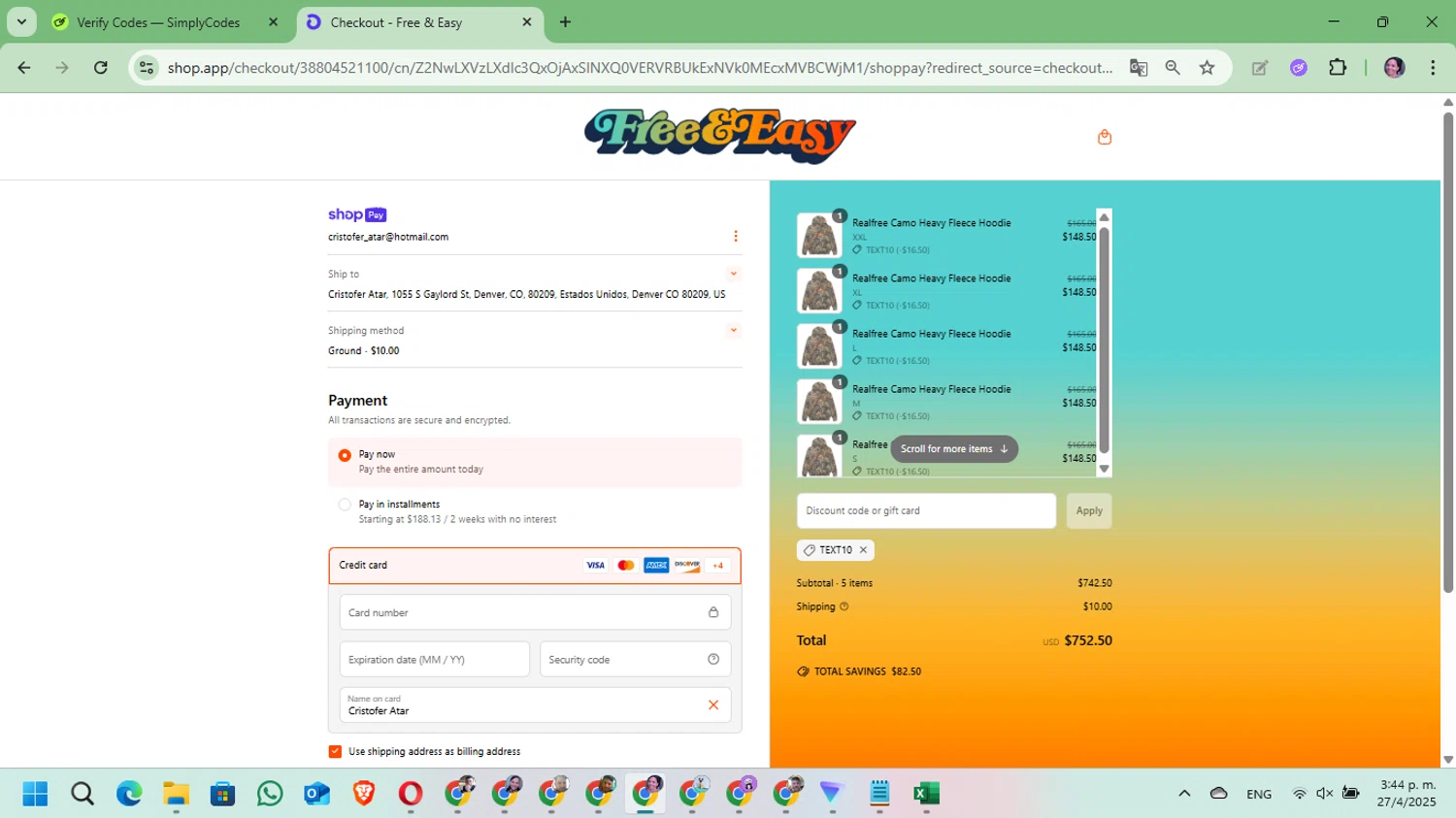The height and width of the screenshot is (818, 1456).
Task: Close the Checkout Free & Easy tab
Action: [x=527, y=22]
